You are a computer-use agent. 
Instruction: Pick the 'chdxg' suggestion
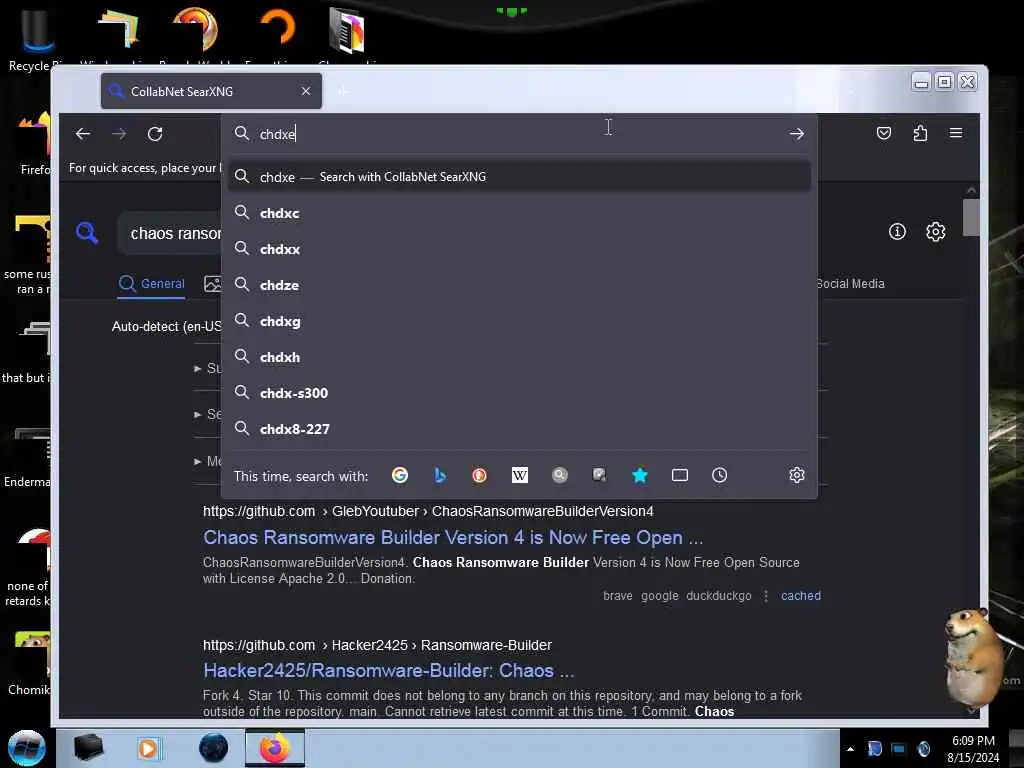click(519, 321)
